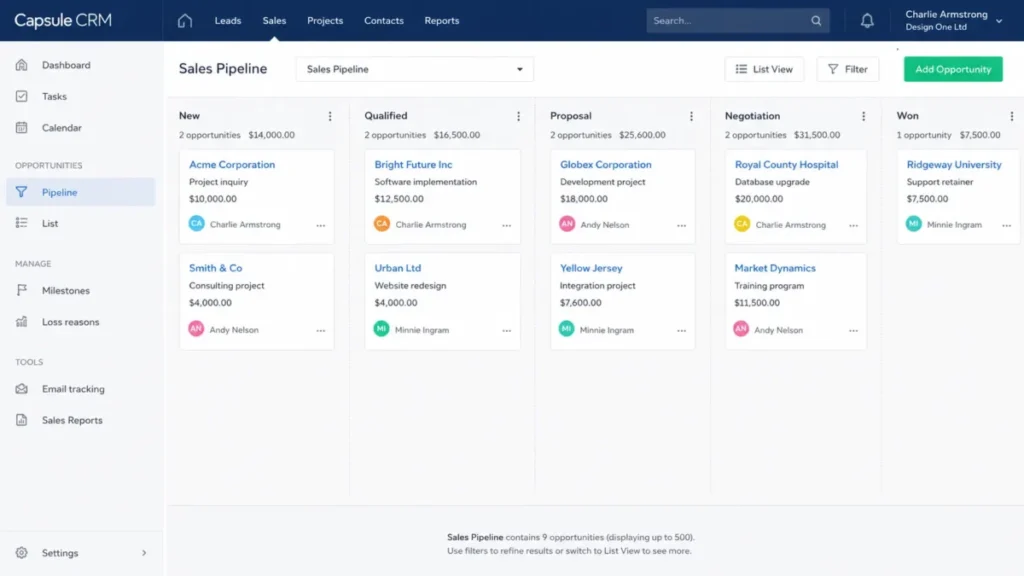
Task: Open the Projects menu
Action: [325, 21]
